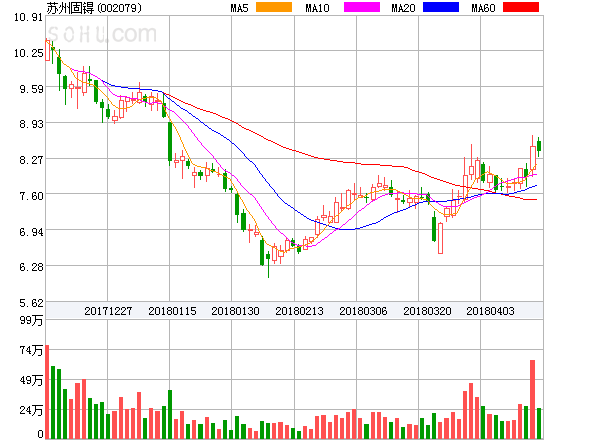Click the MA20 legend label
Image resolution: width=600 pixels, height=440 pixels.
pyautogui.click(x=403, y=8)
